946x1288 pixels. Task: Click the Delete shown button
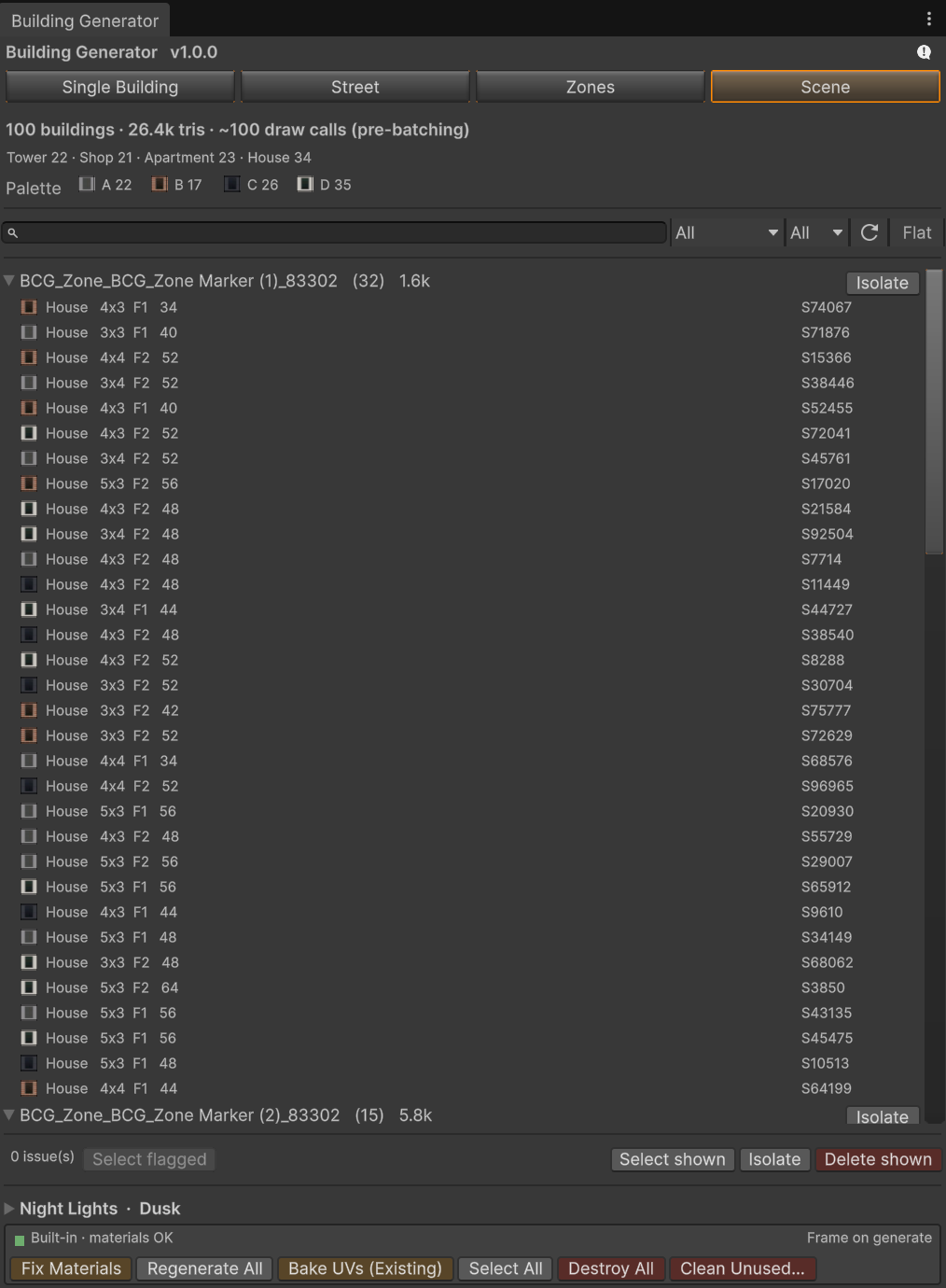(878, 1159)
